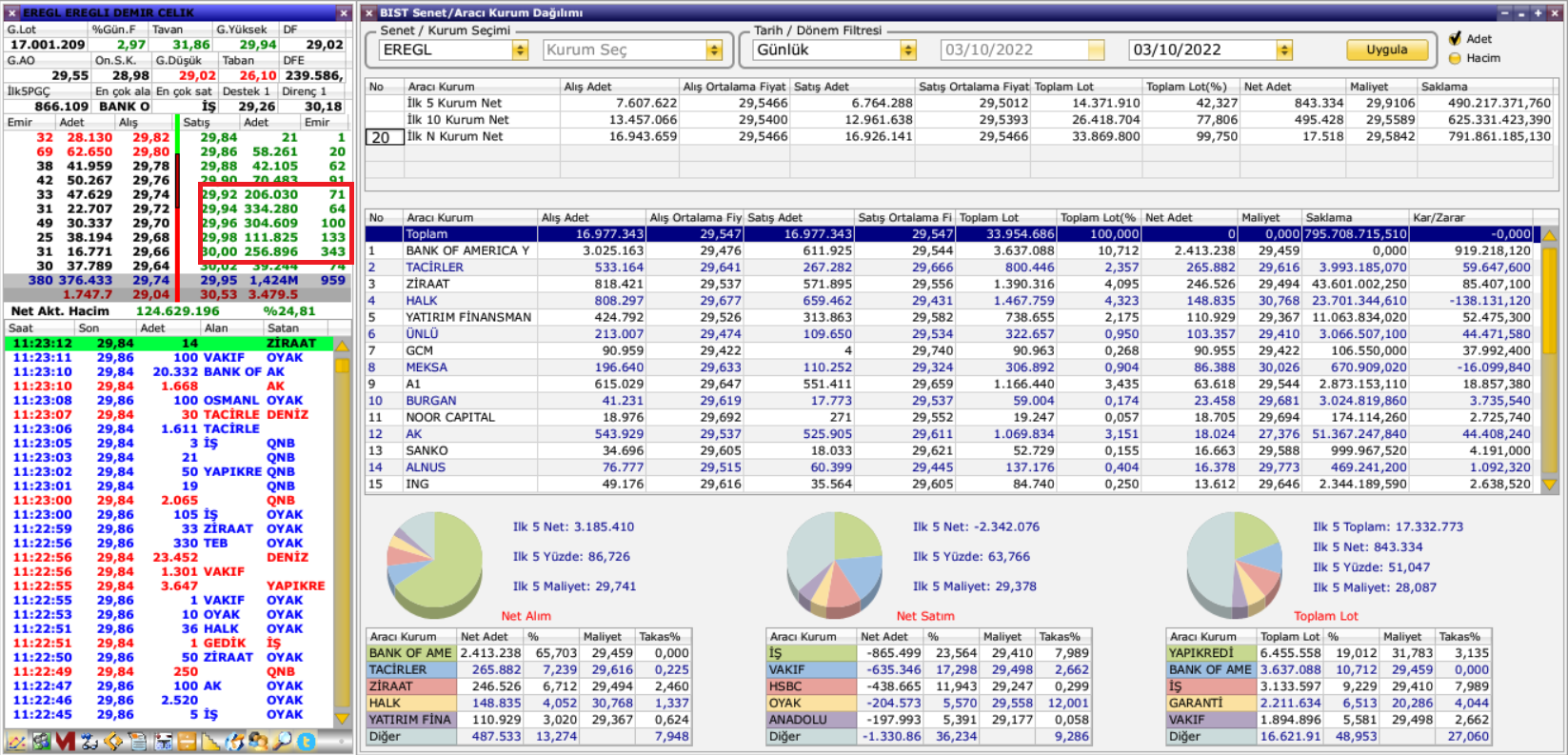
Task: Open the users group icon
Action: coord(258,741)
